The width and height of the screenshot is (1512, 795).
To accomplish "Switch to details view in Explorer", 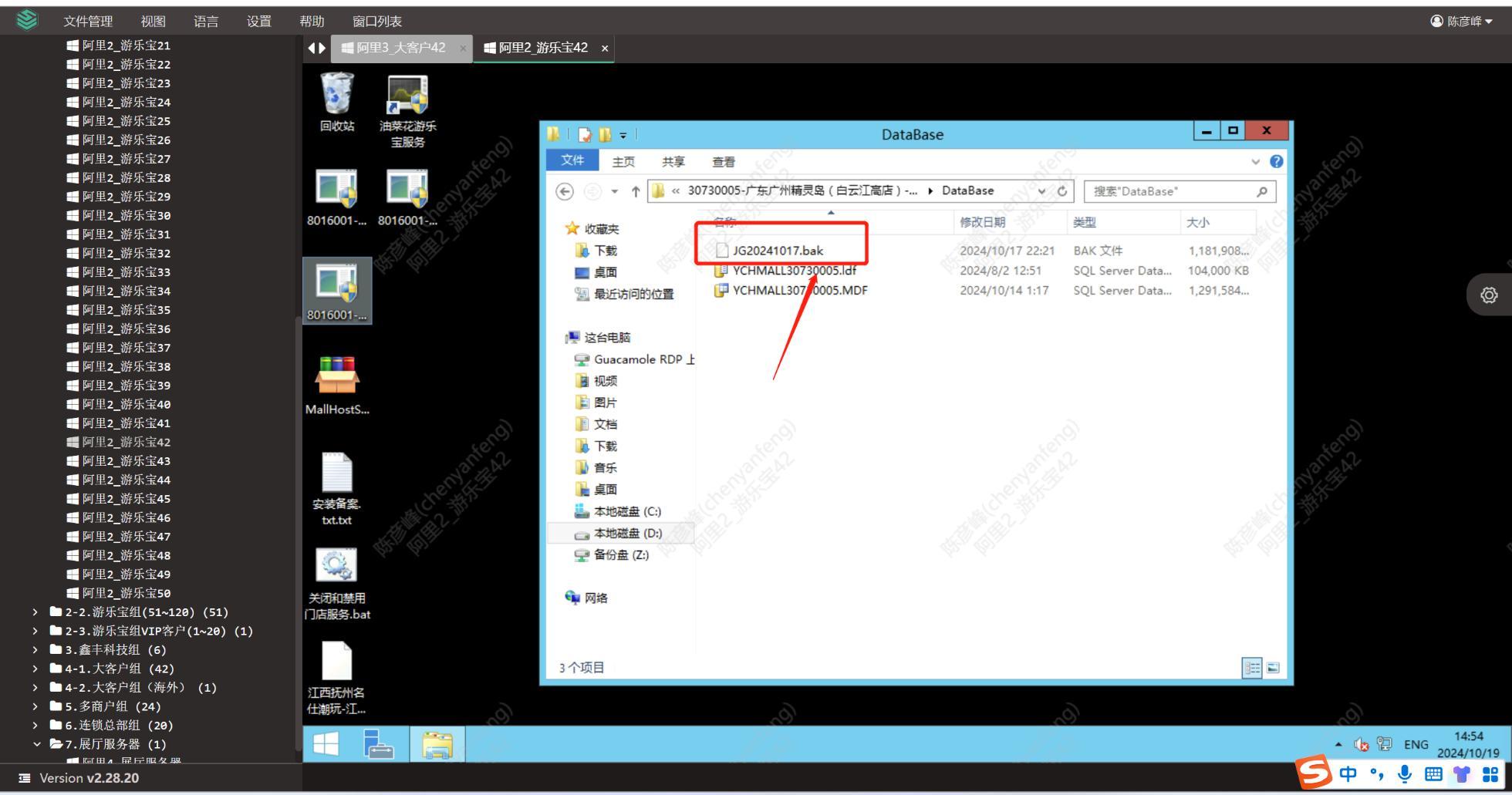I will click(x=1251, y=669).
